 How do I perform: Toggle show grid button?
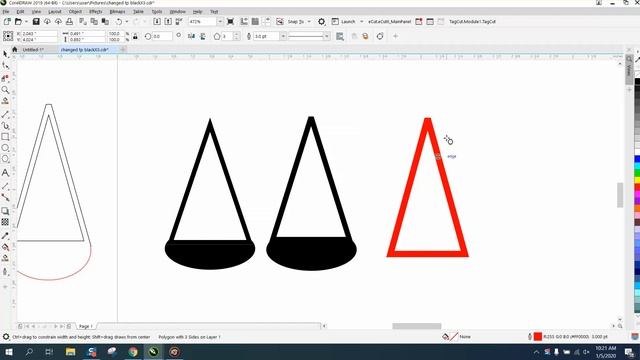256,22
